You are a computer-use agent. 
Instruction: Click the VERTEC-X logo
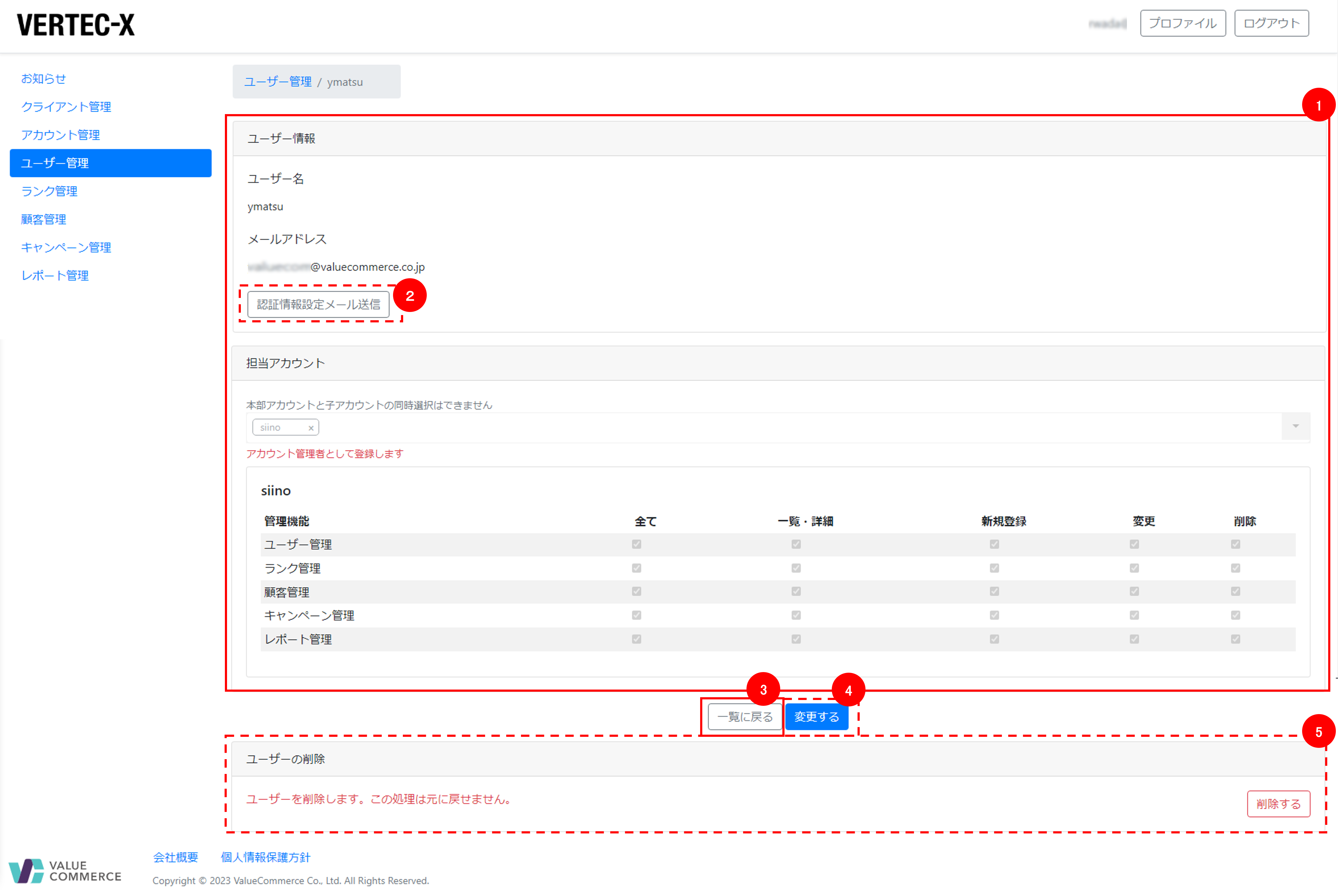tap(75, 25)
